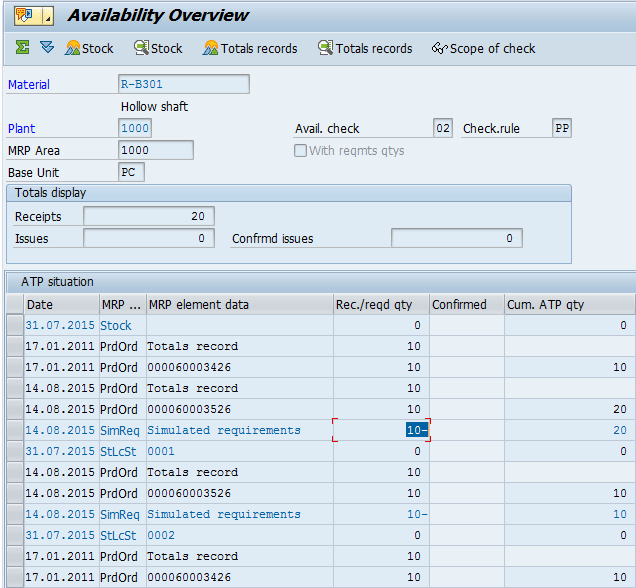This screenshot has width=636, height=588.
Task: Click the green sigma totals icon
Action: [22, 47]
